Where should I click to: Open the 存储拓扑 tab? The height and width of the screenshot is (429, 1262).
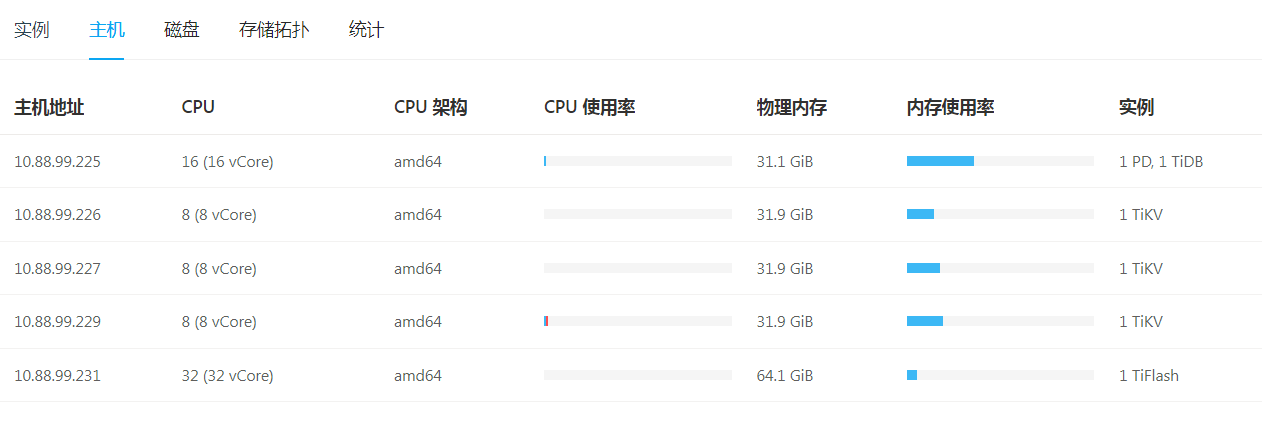[x=274, y=30]
